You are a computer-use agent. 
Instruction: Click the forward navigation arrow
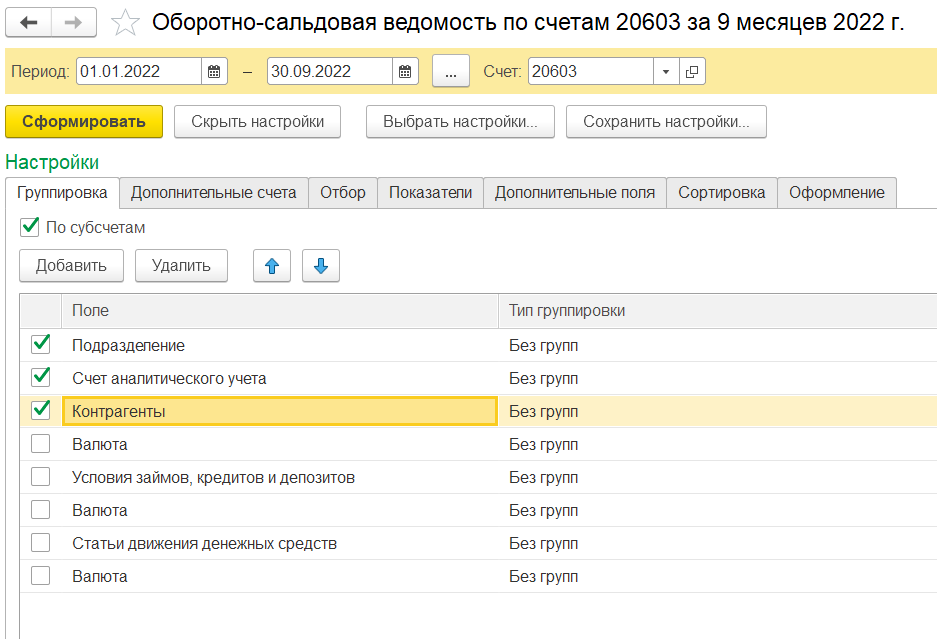coord(74,22)
